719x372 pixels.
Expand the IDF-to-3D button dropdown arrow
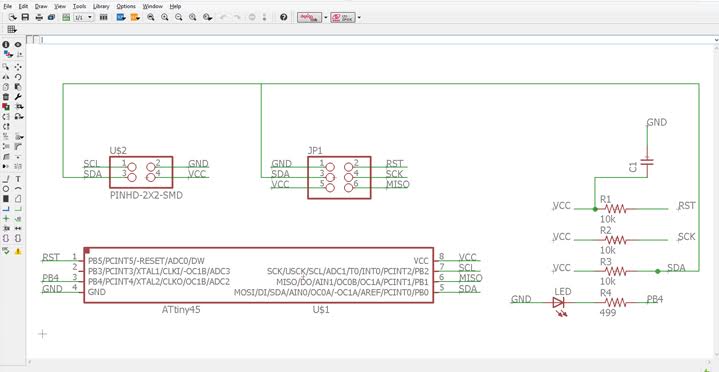(359, 17)
